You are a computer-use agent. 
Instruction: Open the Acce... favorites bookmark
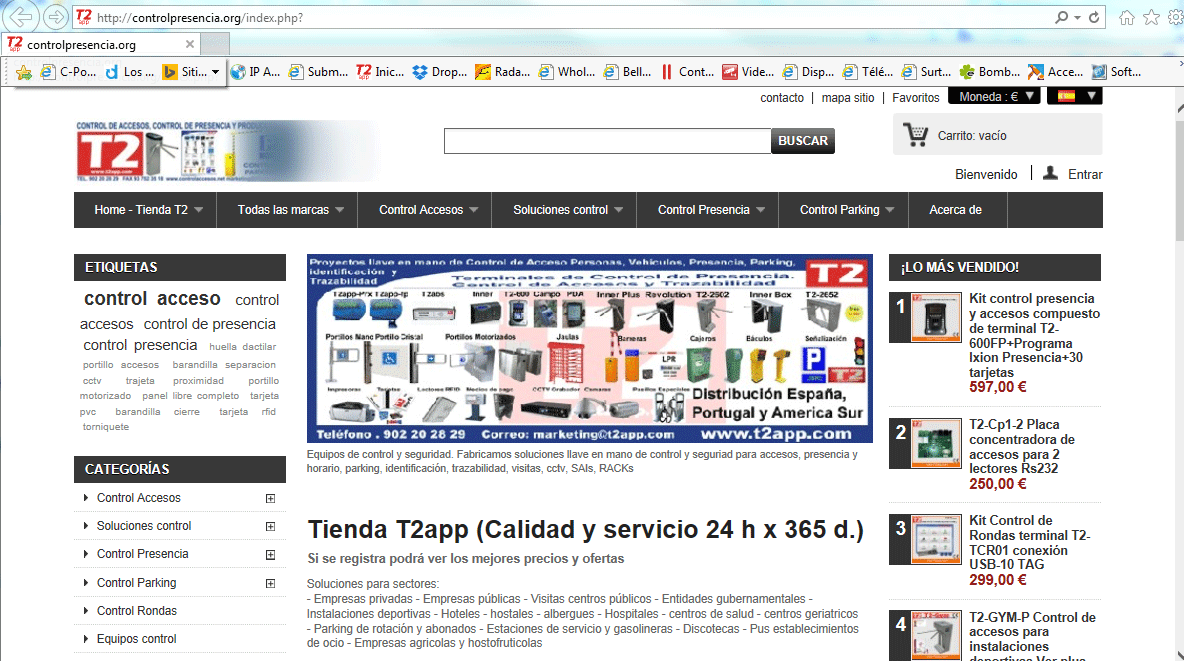(x=1056, y=72)
